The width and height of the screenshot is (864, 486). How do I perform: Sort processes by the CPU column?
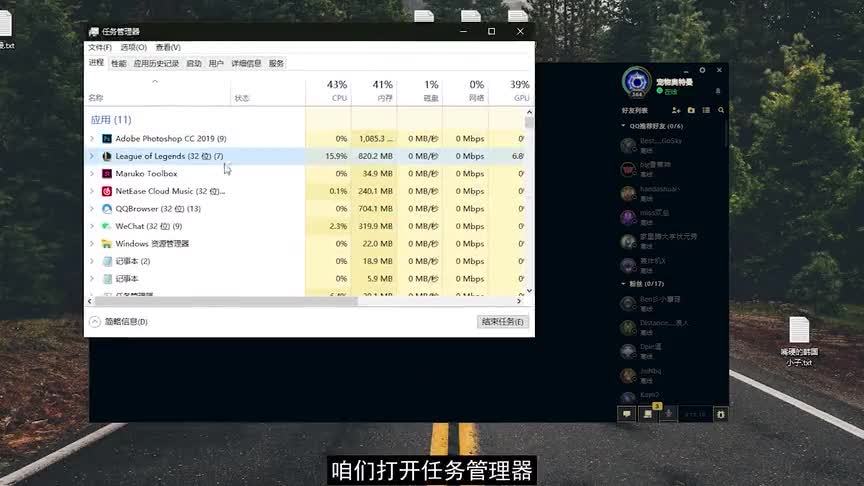[x=328, y=90]
